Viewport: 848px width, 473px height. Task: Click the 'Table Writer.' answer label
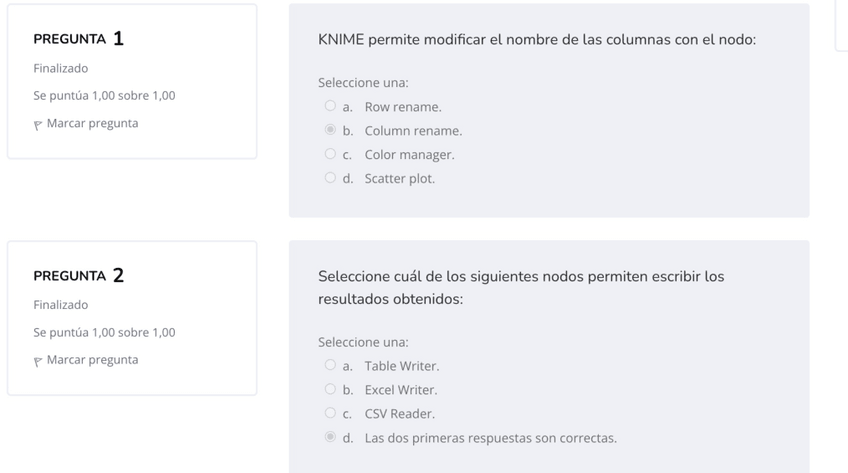402,366
